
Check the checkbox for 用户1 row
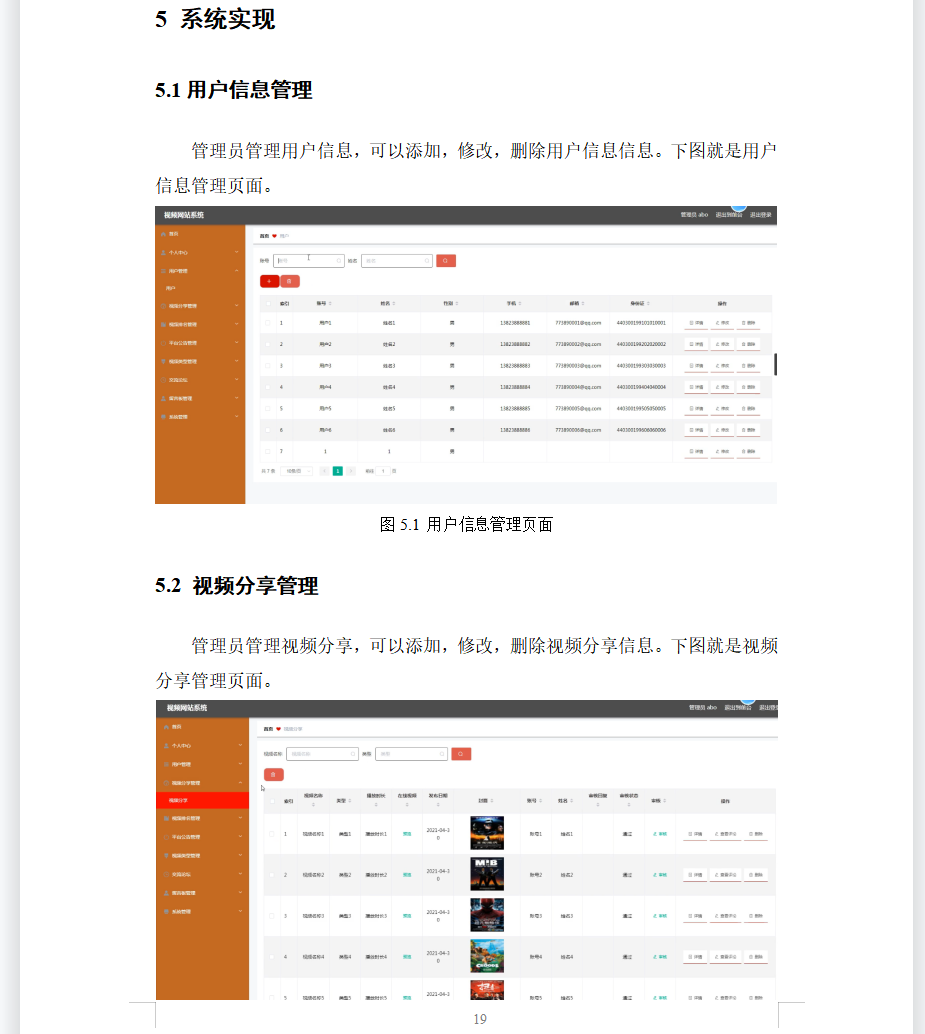click(269, 322)
